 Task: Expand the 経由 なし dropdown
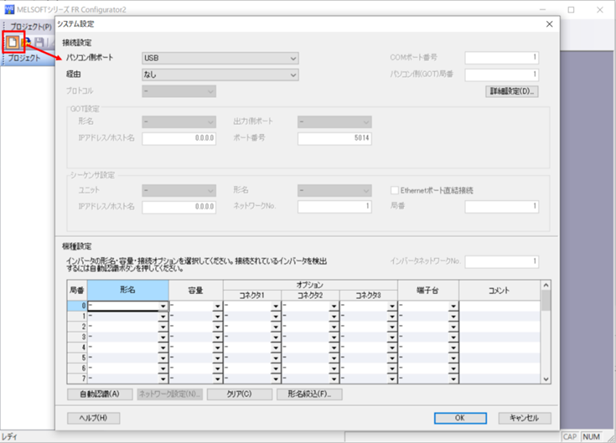220,75
